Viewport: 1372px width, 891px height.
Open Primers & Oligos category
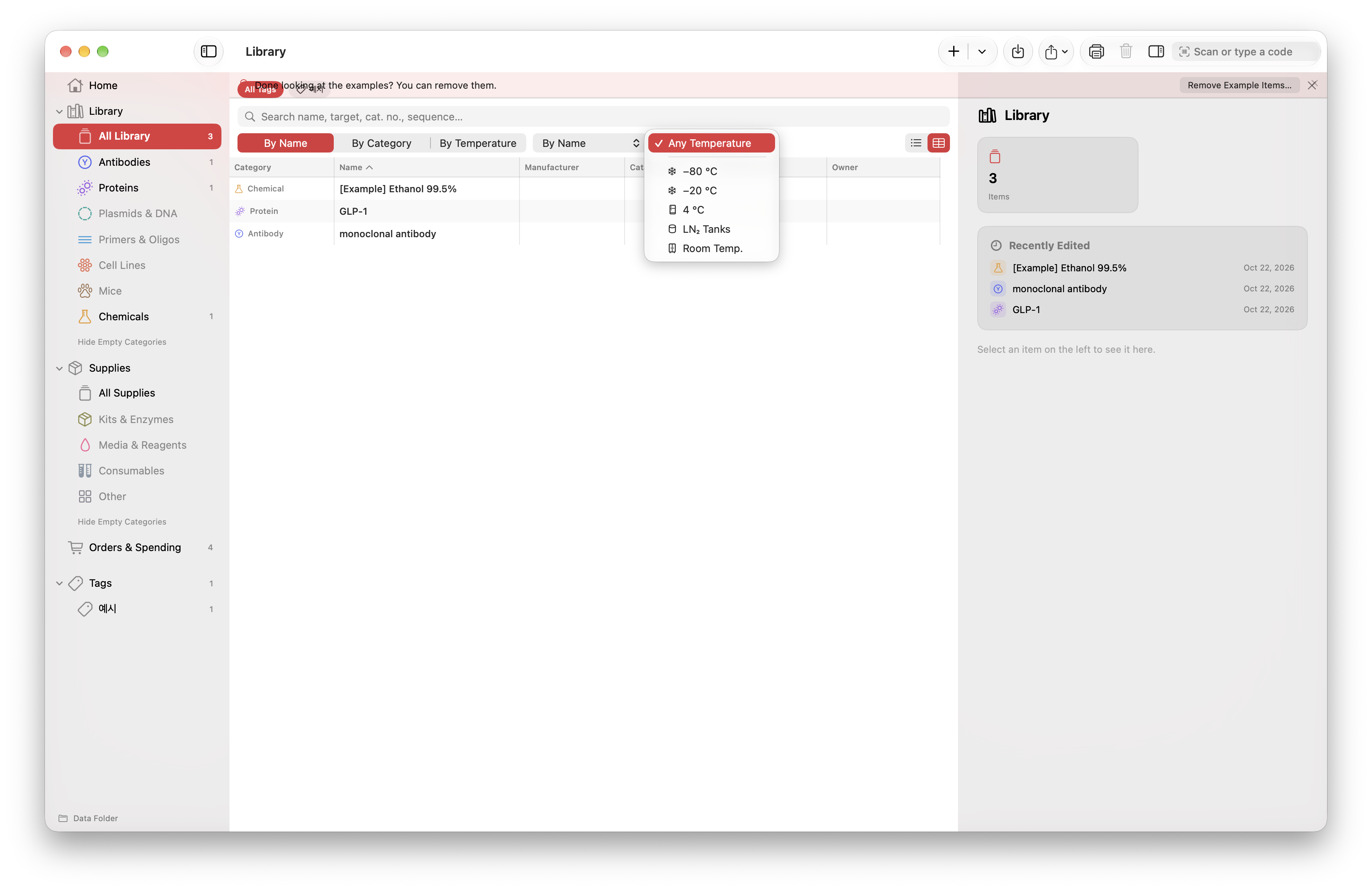137,239
